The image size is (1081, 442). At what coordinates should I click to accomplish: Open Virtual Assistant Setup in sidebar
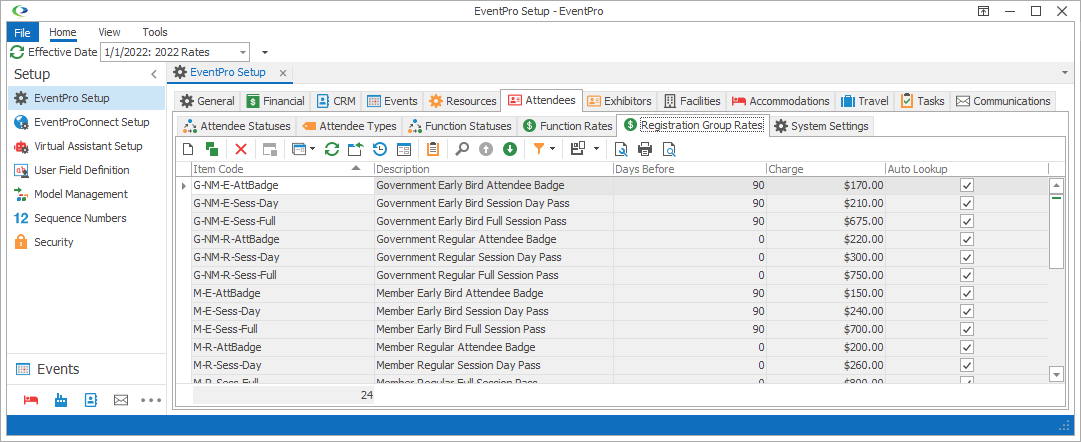coord(86,146)
